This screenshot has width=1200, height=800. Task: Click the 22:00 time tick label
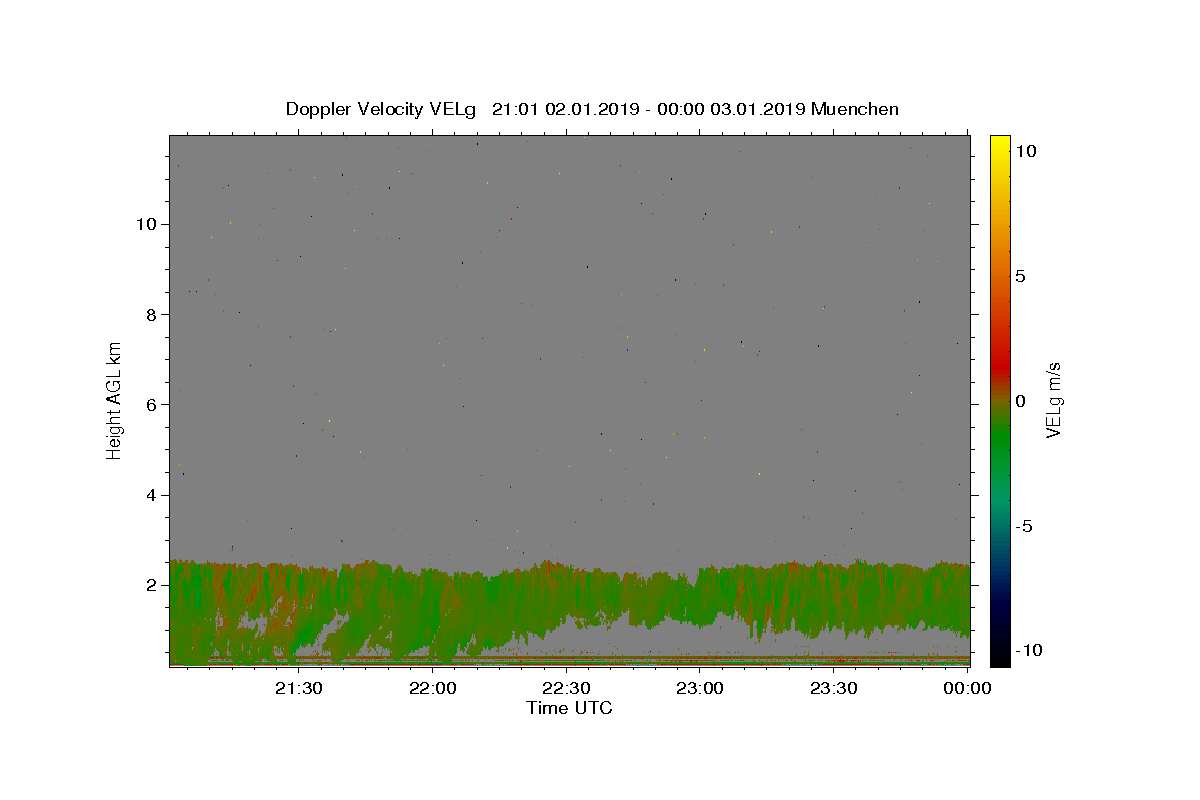click(x=434, y=688)
